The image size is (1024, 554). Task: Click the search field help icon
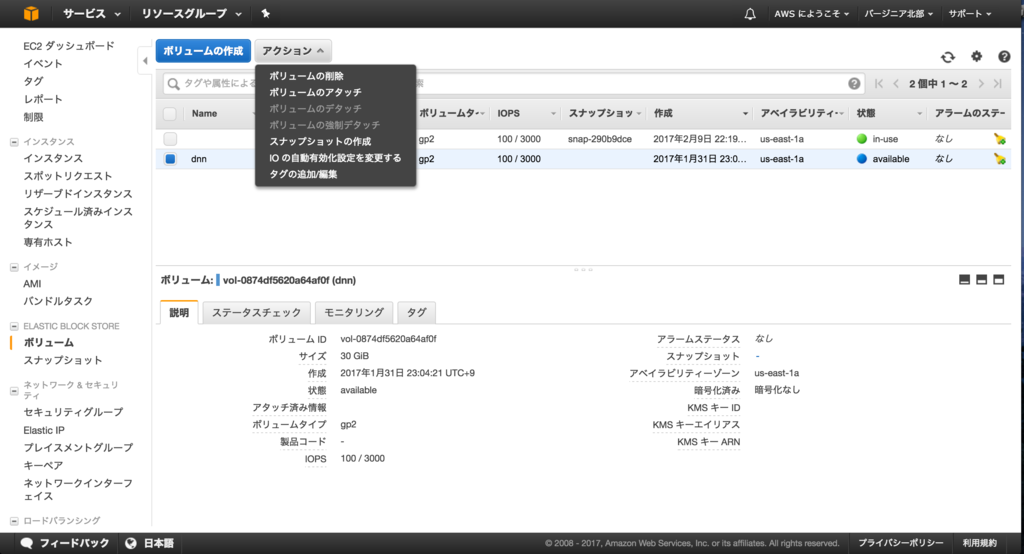[854, 83]
